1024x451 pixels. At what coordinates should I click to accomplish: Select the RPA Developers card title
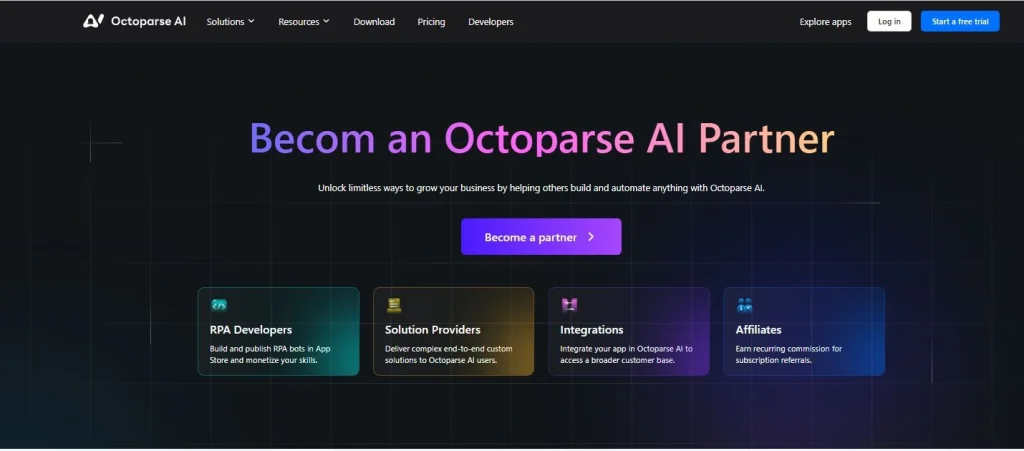pyautogui.click(x=251, y=330)
